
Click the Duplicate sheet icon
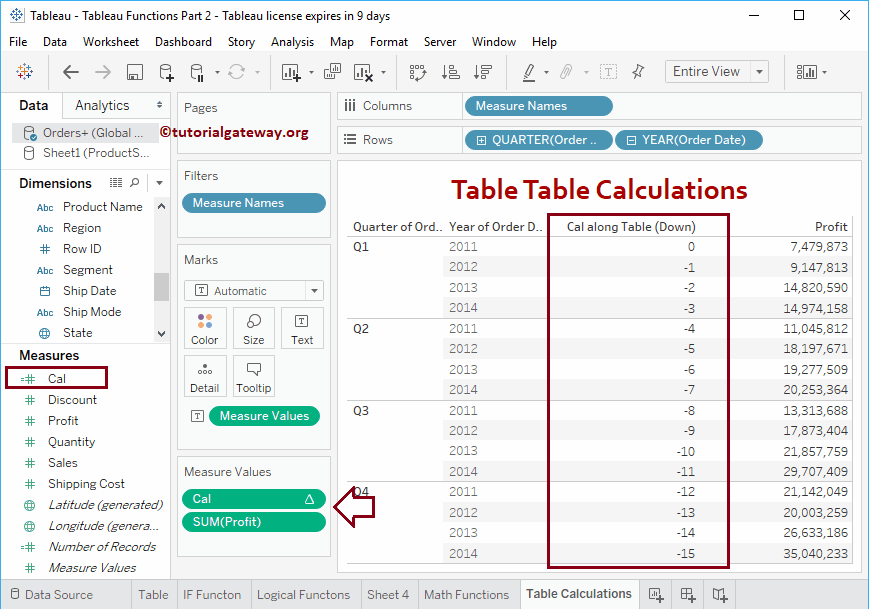click(x=332, y=71)
